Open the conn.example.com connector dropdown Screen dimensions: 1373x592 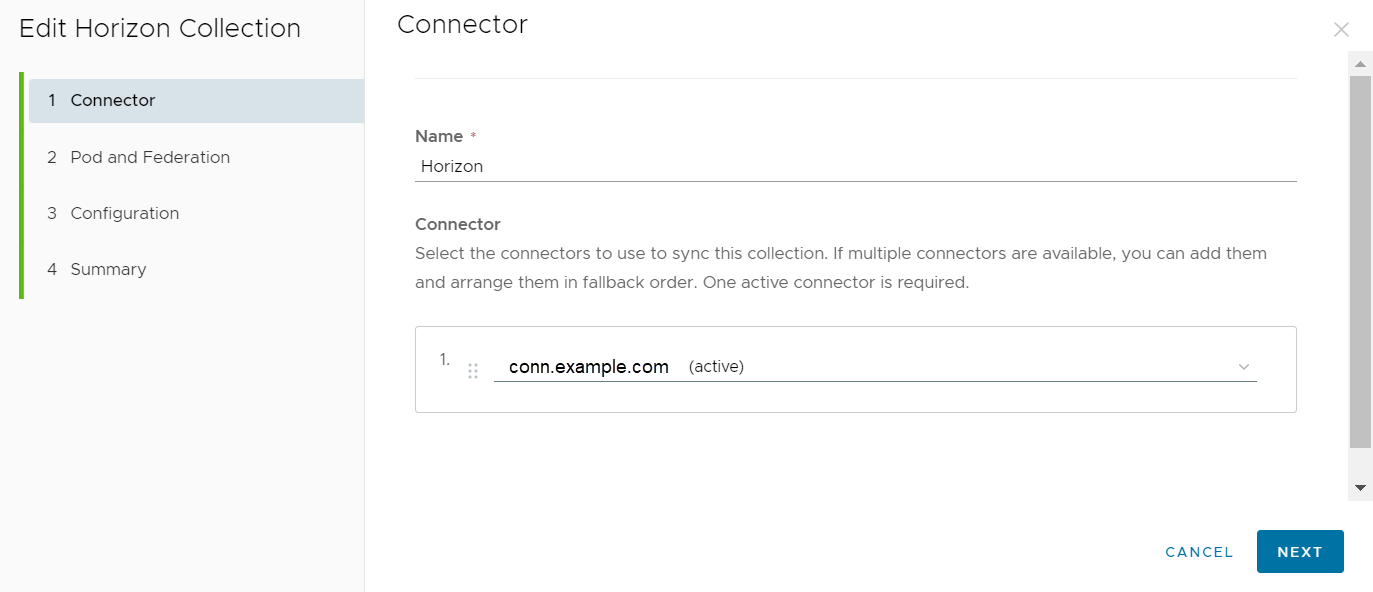coord(875,367)
